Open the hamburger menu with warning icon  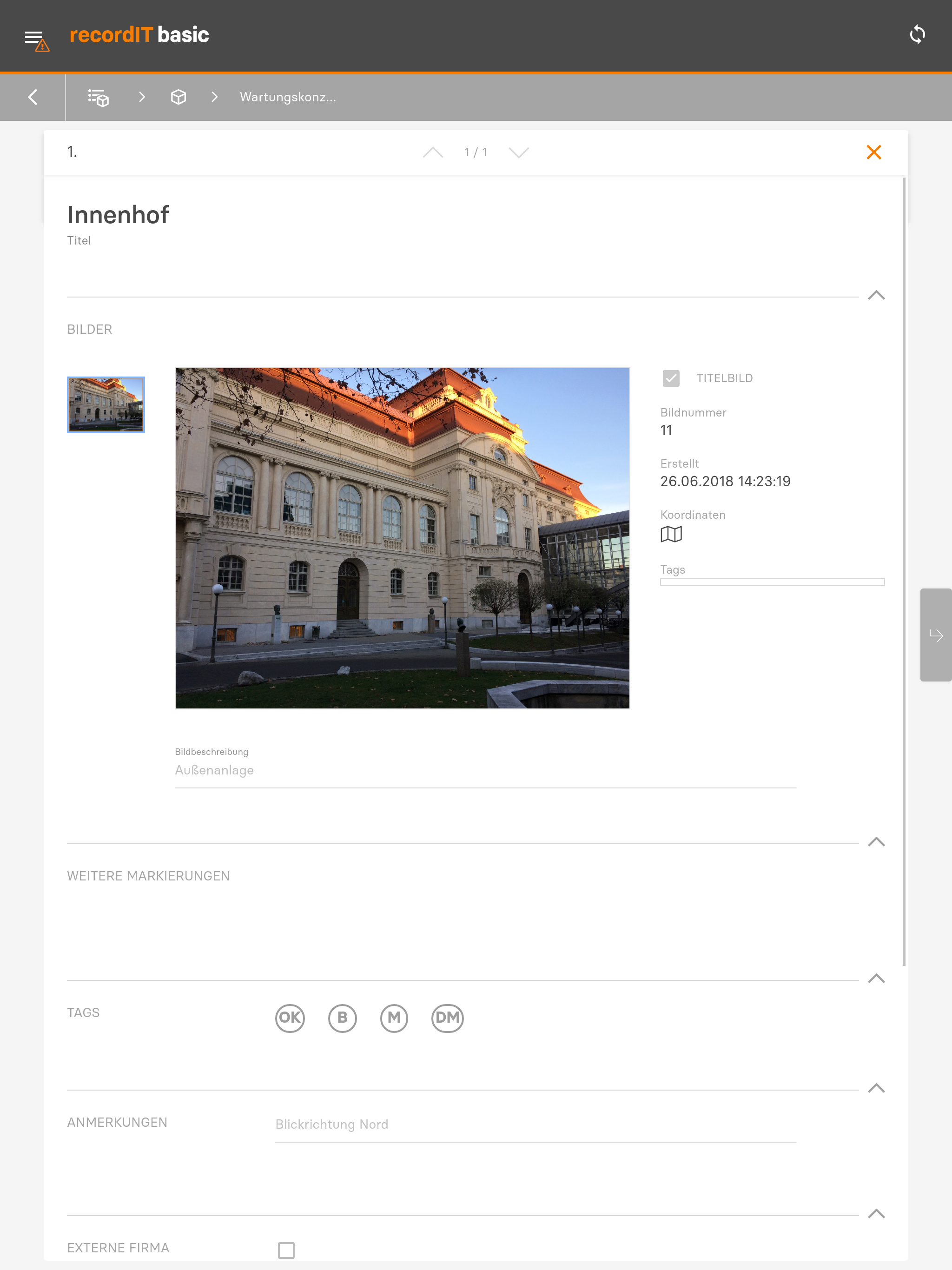click(37, 40)
